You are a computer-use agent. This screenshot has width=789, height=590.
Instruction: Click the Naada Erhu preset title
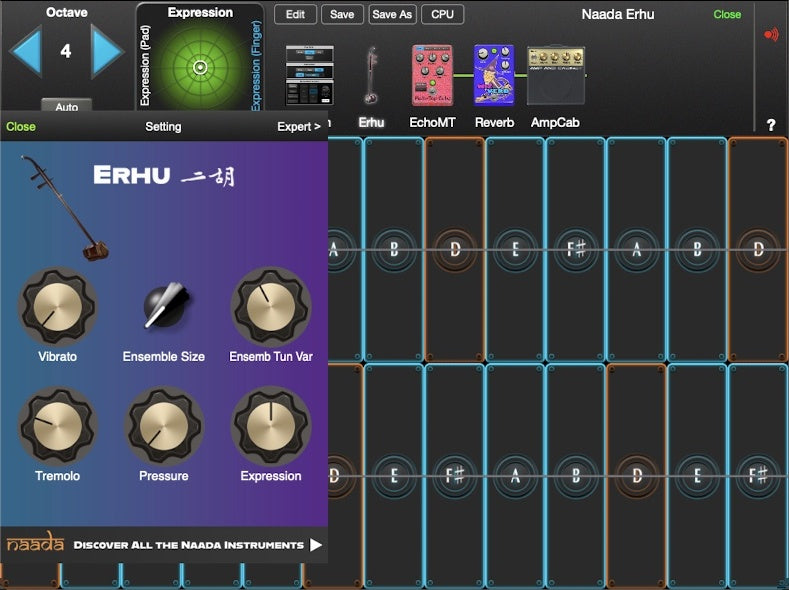click(618, 15)
